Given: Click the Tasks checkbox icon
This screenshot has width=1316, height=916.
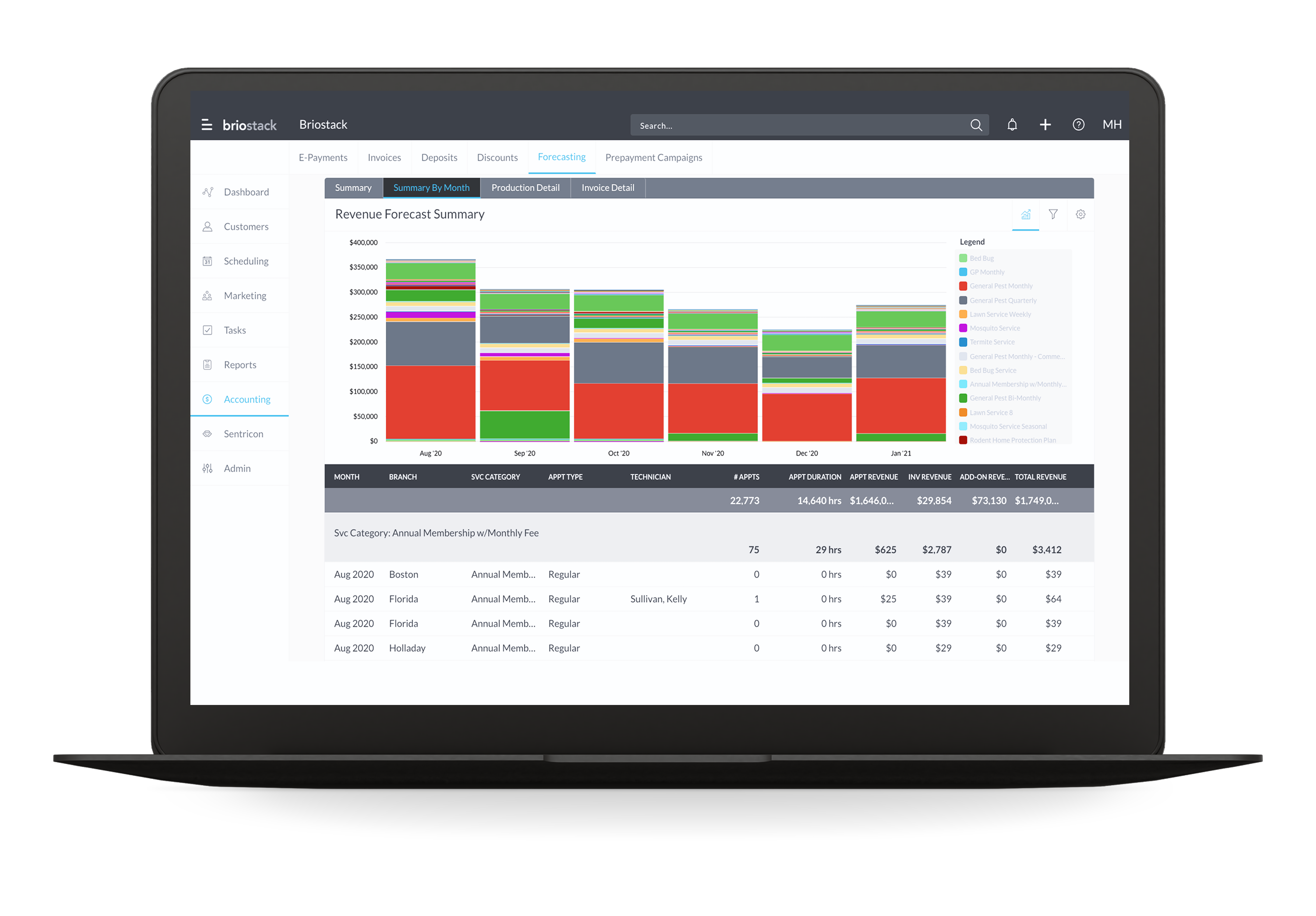Looking at the screenshot, I should click(x=207, y=330).
